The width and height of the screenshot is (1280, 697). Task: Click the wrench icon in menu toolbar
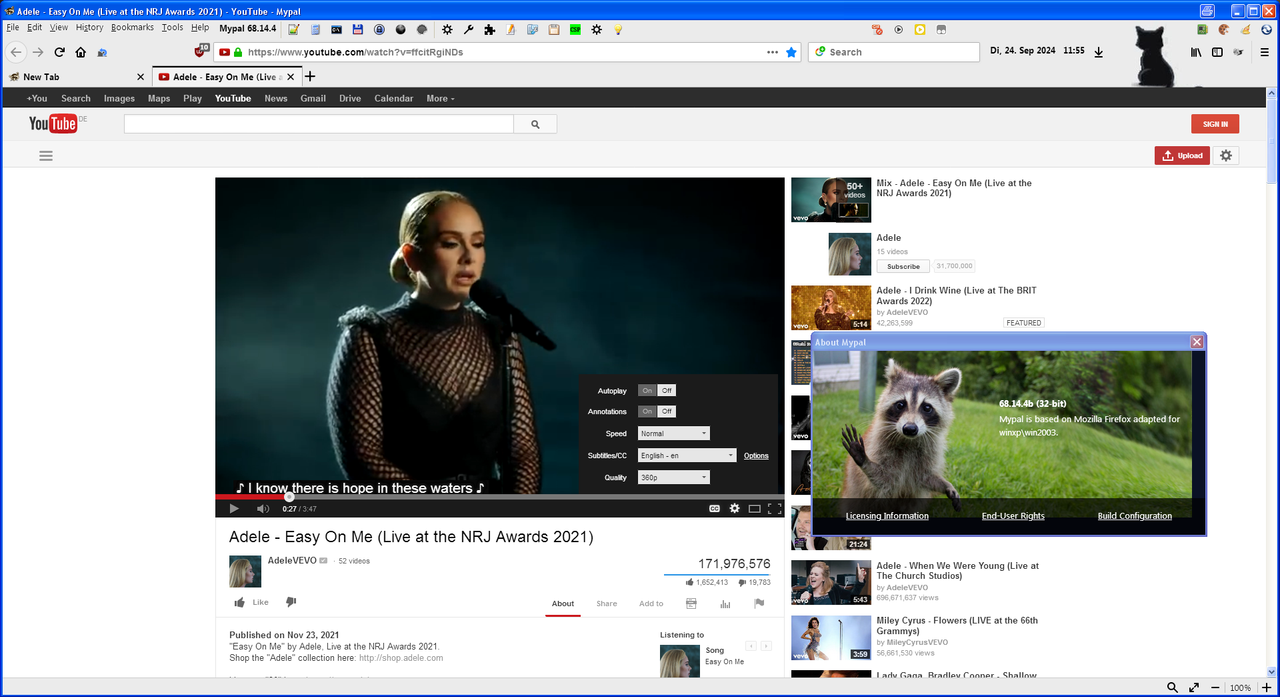click(x=468, y=29)
